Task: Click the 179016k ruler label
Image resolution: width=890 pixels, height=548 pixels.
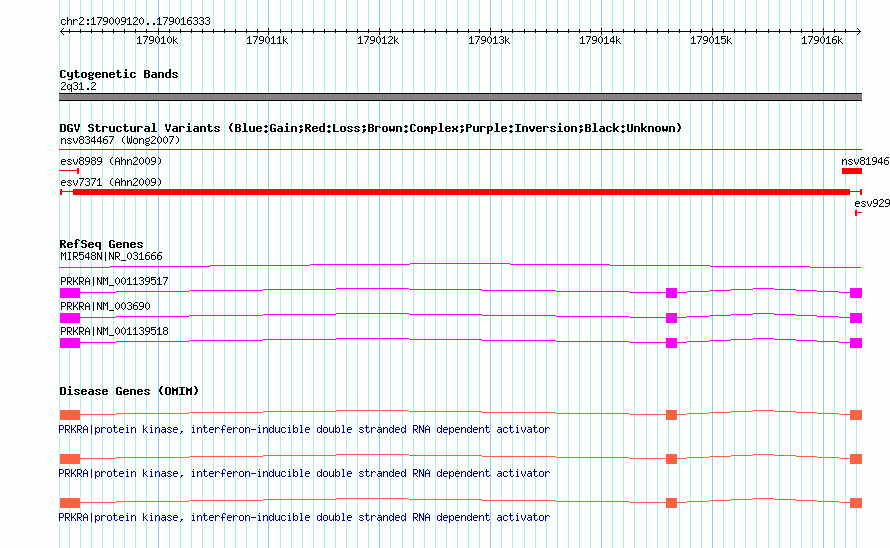Action: [822, 40]
